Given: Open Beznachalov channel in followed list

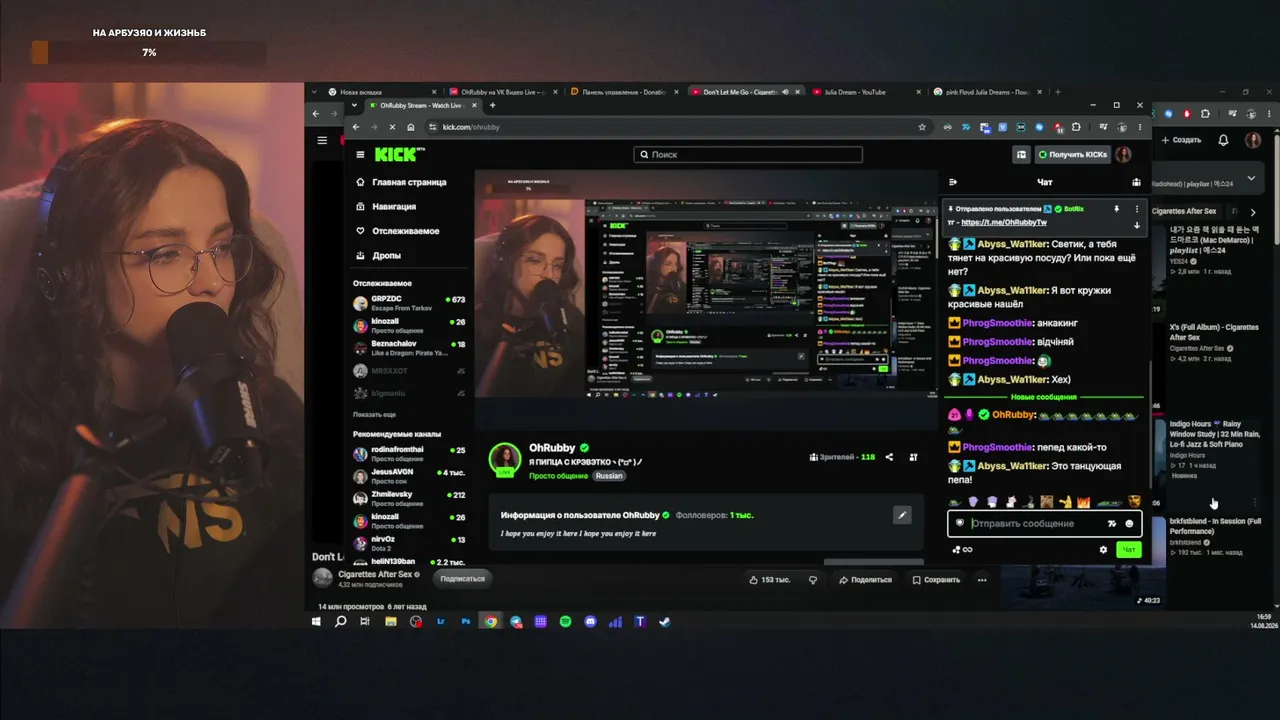Looking at the screenshot, I should (x=409, y=348).
